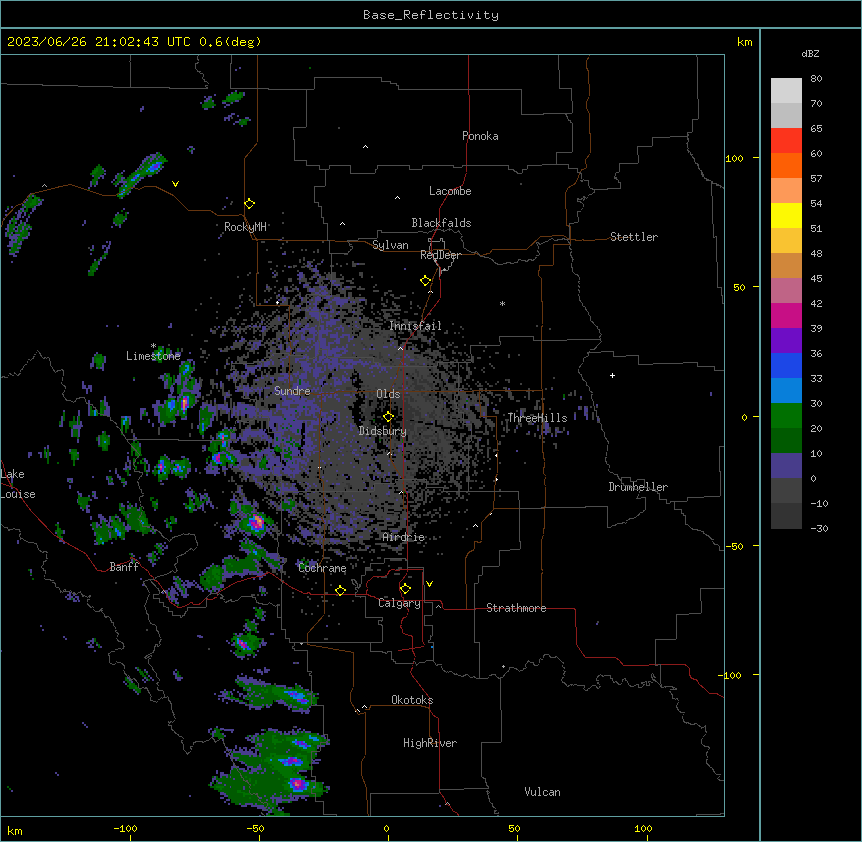Select the Cochrane label
Image resolution: width=862 pixels, height=842 pixels.
click(x=322, y=568)
